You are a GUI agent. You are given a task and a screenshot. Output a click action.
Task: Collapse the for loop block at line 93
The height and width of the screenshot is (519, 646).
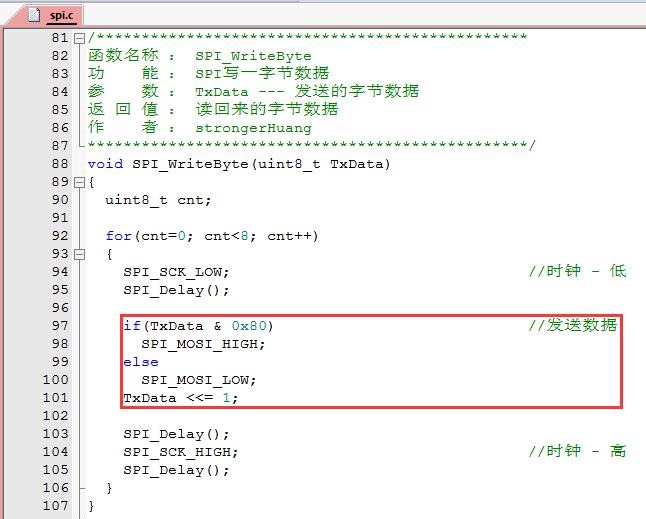[79, 255]
